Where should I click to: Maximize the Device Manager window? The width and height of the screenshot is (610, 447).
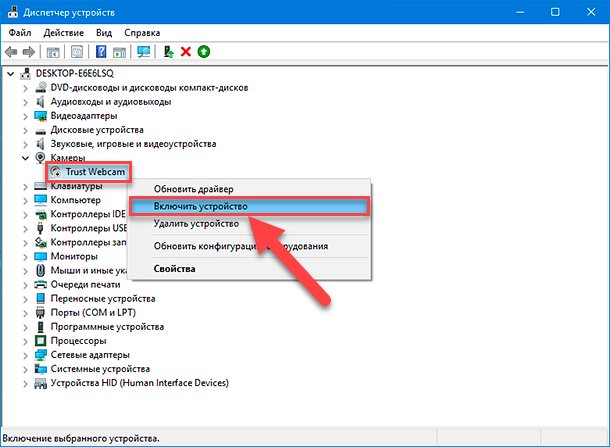tap(555, 12)
